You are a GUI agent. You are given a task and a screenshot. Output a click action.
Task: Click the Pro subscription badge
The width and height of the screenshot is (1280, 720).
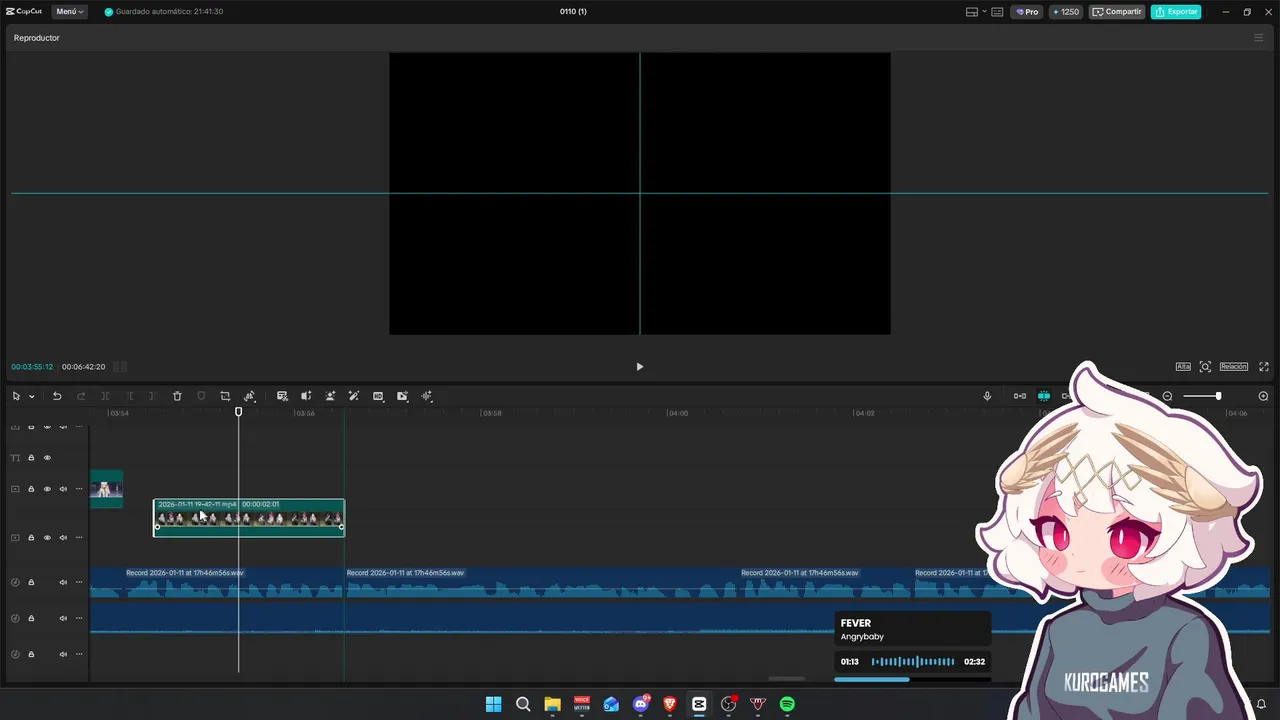pyautogui.click(x=1027, y=12)
